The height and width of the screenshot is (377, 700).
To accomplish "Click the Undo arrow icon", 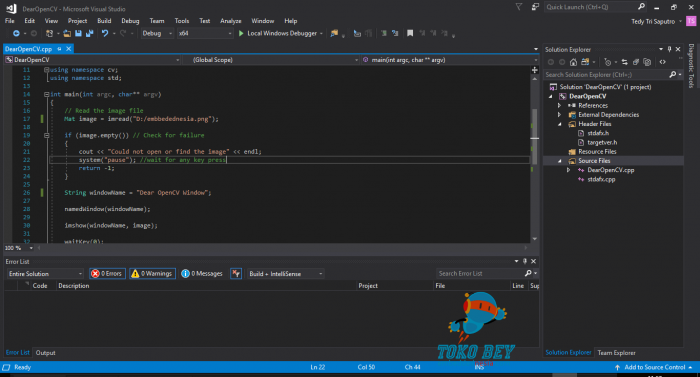I will pos(105,34).
